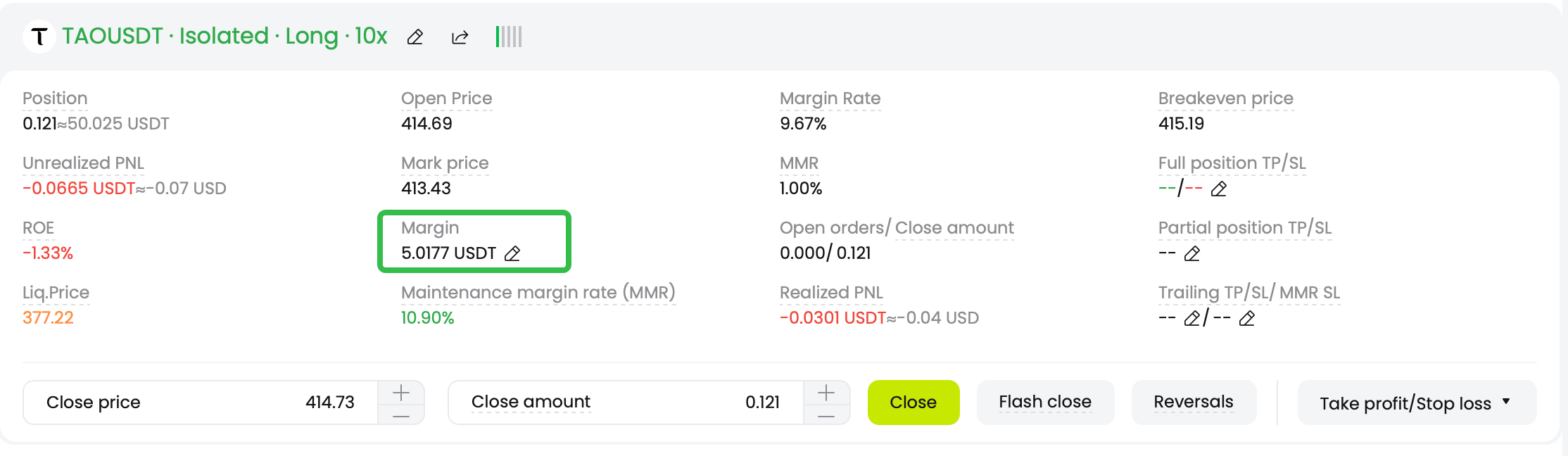Edit the Margin amount with pencil icon
Screen dimensions: 1568x456
(513, 253)
